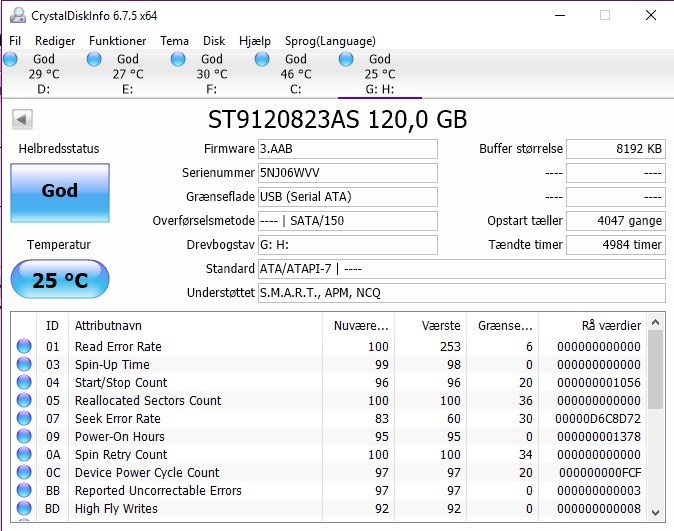Click status orb for Device Power Cycle Count

pos(24,473)
